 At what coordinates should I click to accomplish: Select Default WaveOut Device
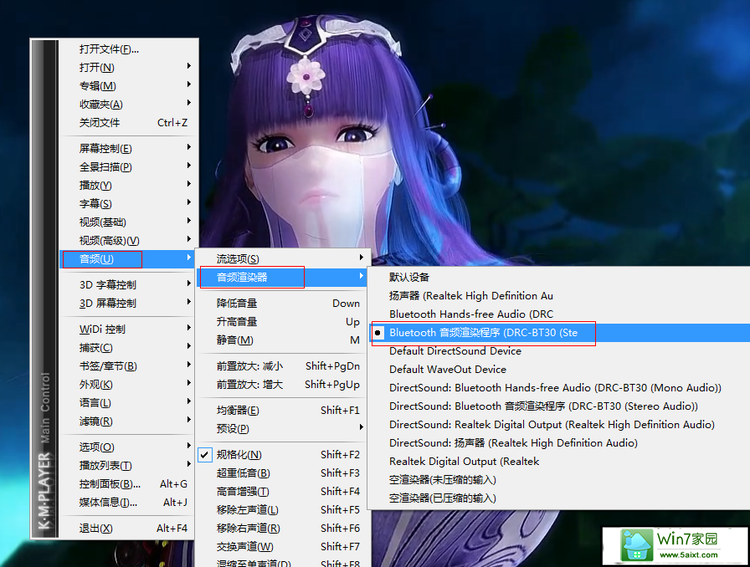[560, 369]
